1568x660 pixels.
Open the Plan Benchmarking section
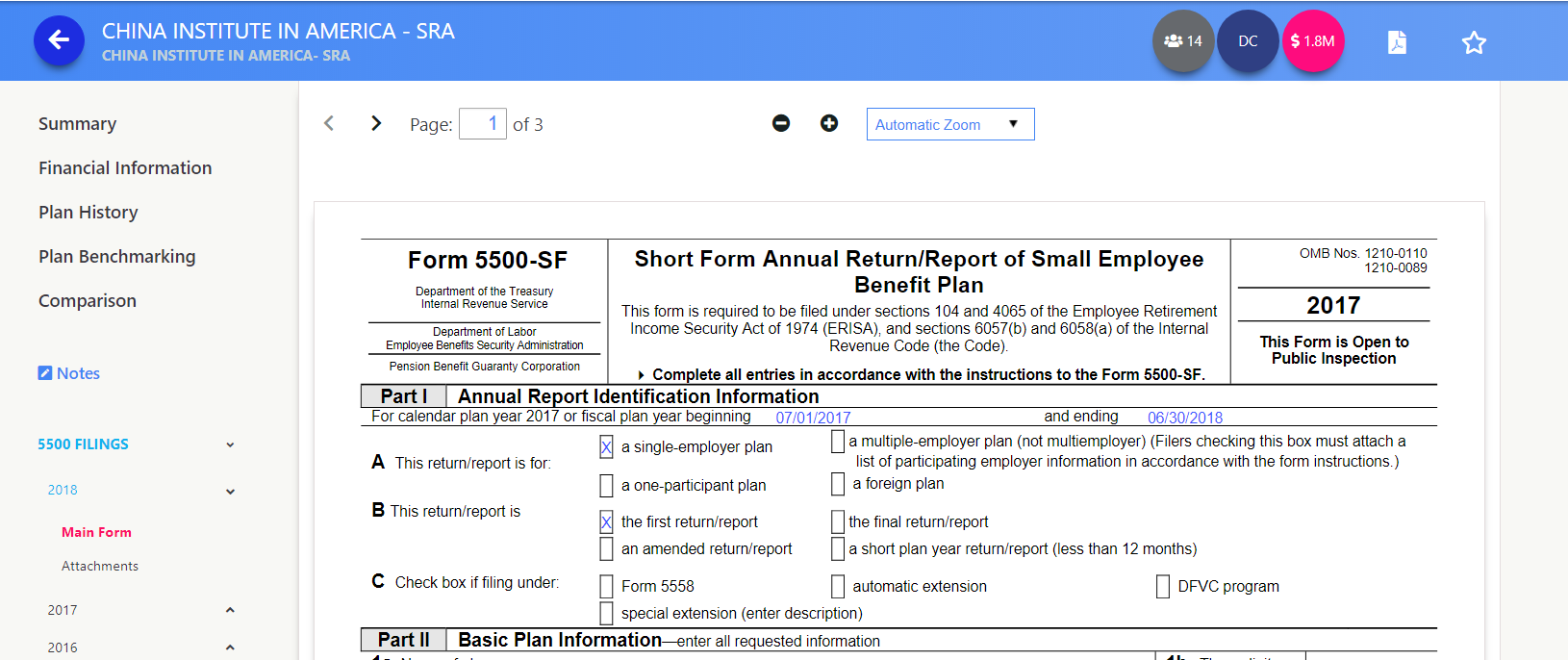[x=116, y=257]
